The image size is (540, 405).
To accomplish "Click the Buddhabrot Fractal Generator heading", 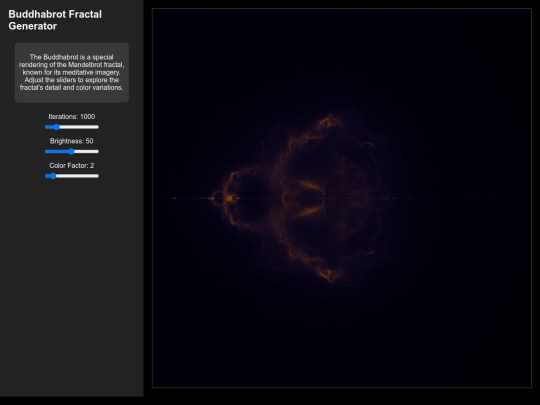I will click(x=55, y=20).
